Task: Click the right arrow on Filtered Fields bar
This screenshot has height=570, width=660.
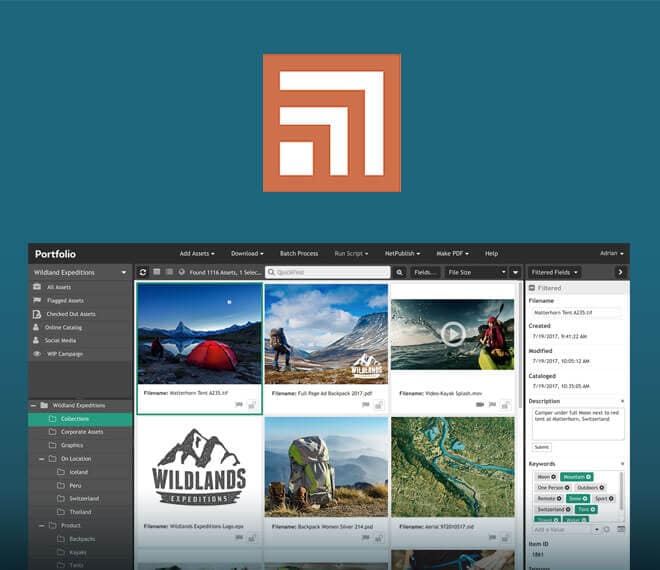Action: click(x=620, y=272)
